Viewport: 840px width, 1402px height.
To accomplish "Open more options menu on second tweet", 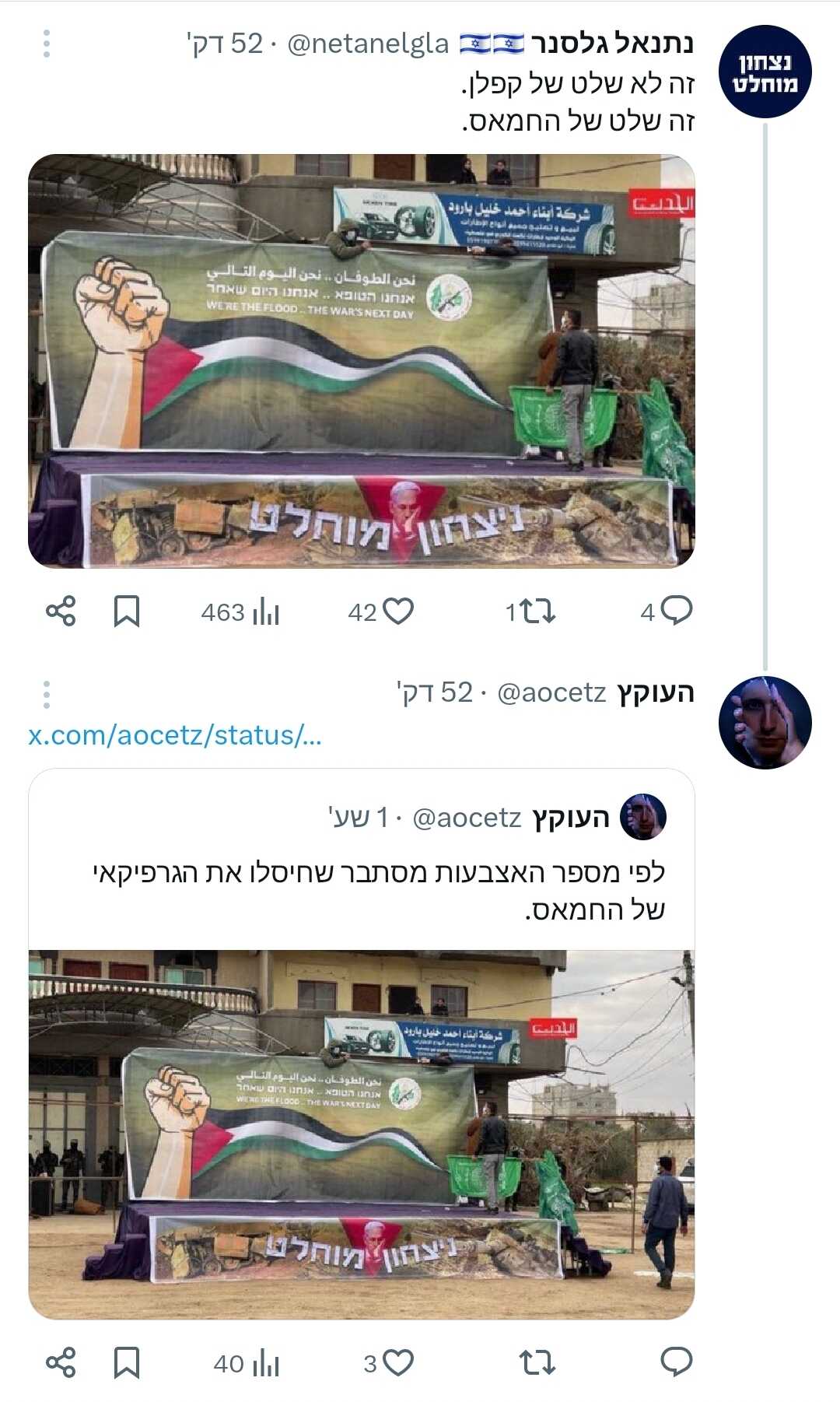I will click(x=47, y=694).
